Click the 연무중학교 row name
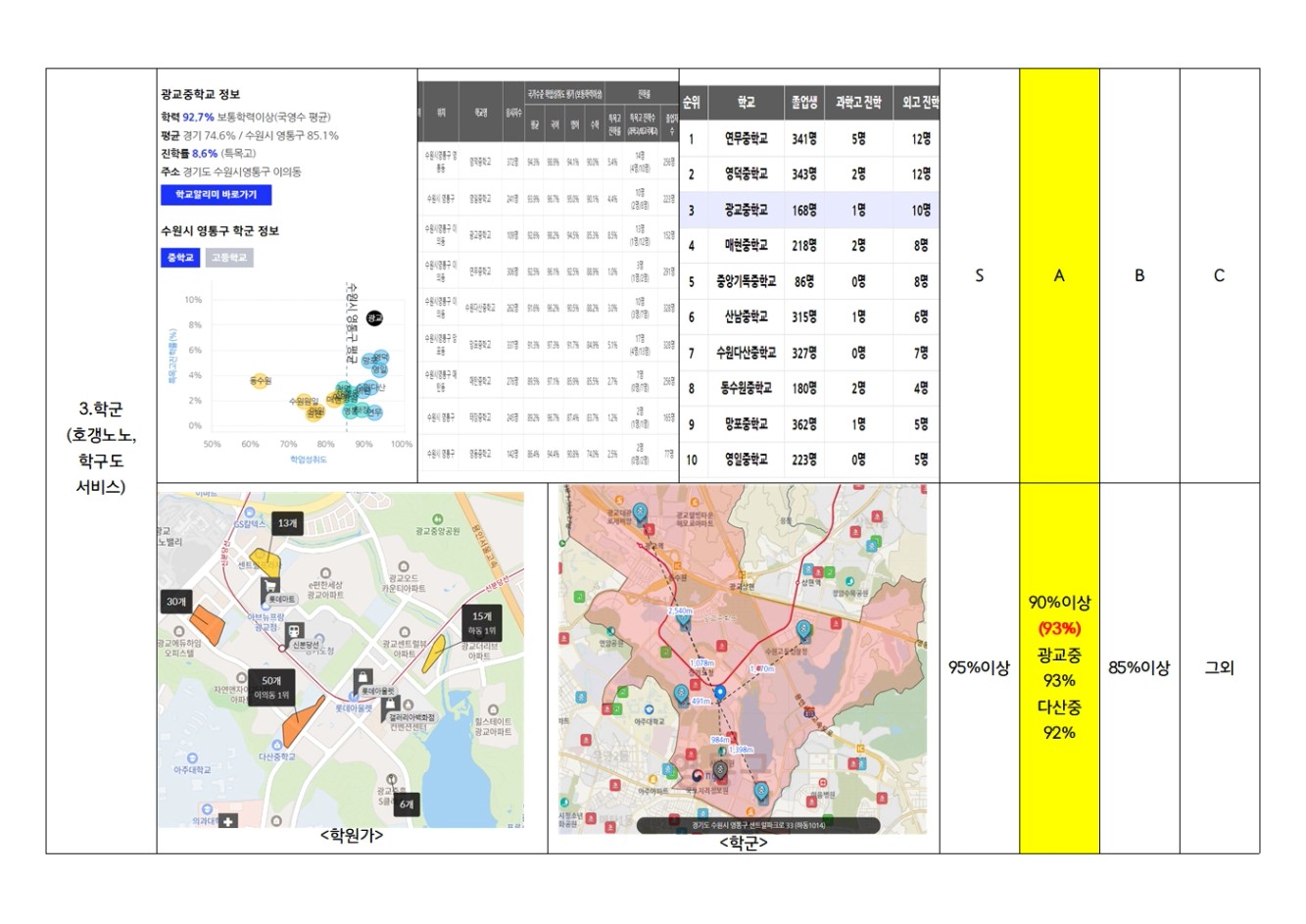1306x924 pixels. pyautogui.click(x=747, y=139)
